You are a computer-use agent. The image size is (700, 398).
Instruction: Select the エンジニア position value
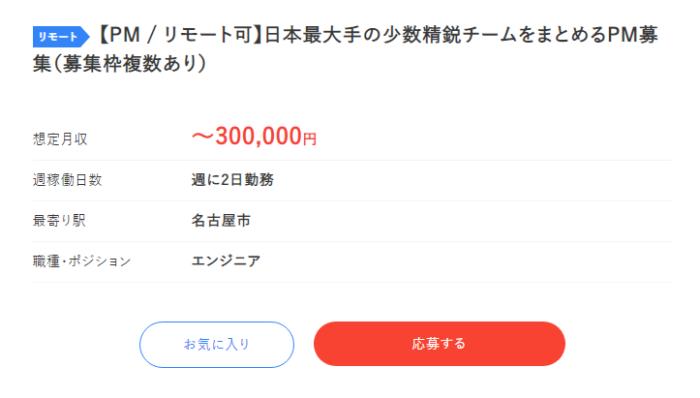click(226, 261)
